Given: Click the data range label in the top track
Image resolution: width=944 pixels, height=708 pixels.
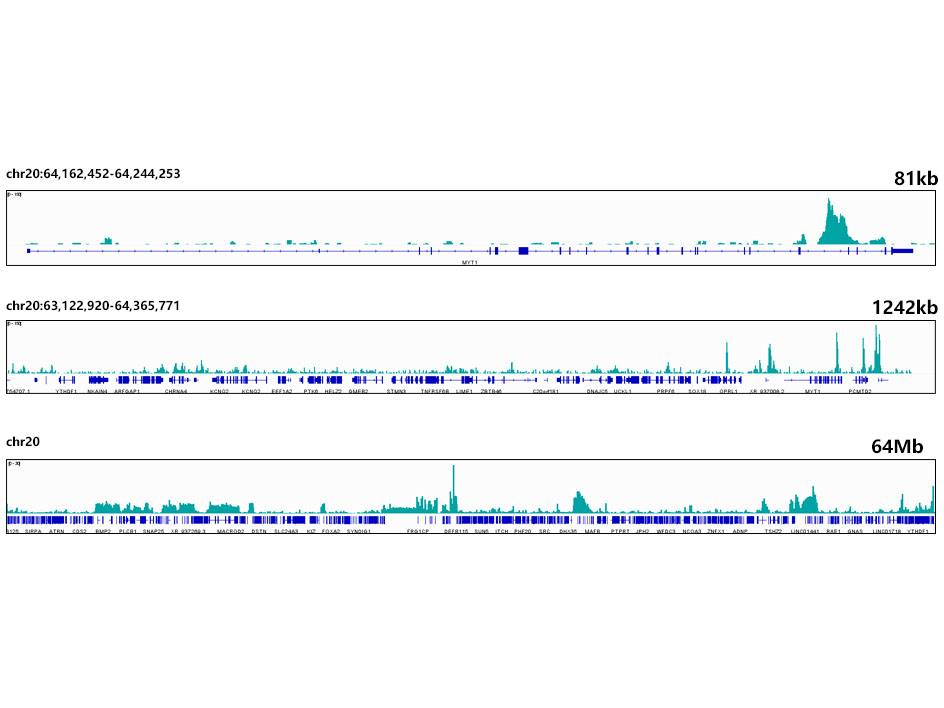Looking at the screenshot, I should click(x=15, y=194).
